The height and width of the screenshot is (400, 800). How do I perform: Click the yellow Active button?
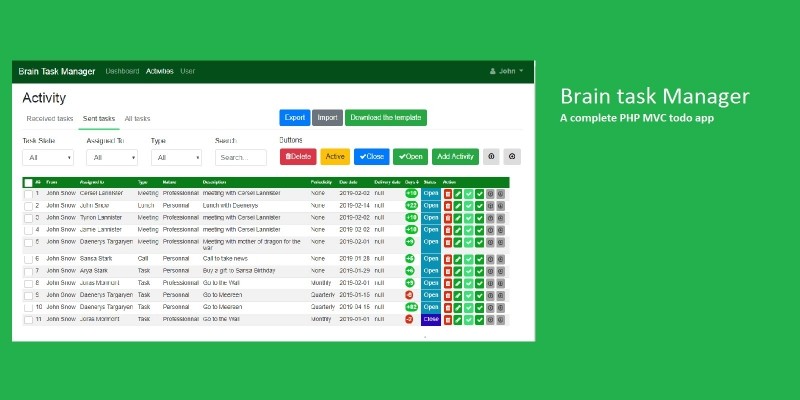point(335,156)
